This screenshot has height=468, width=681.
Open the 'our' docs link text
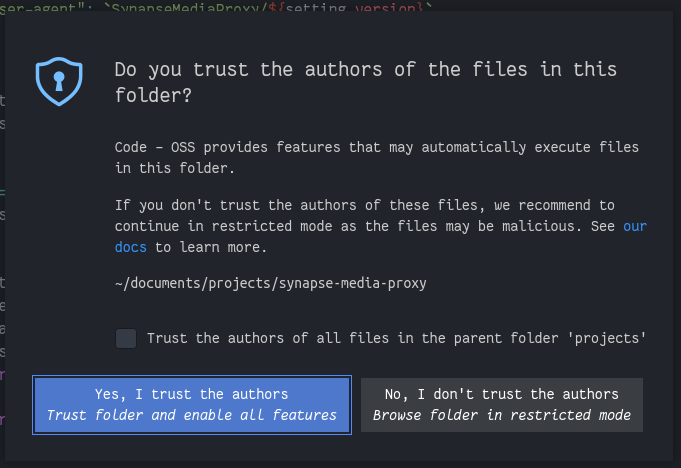pos(635,226)
